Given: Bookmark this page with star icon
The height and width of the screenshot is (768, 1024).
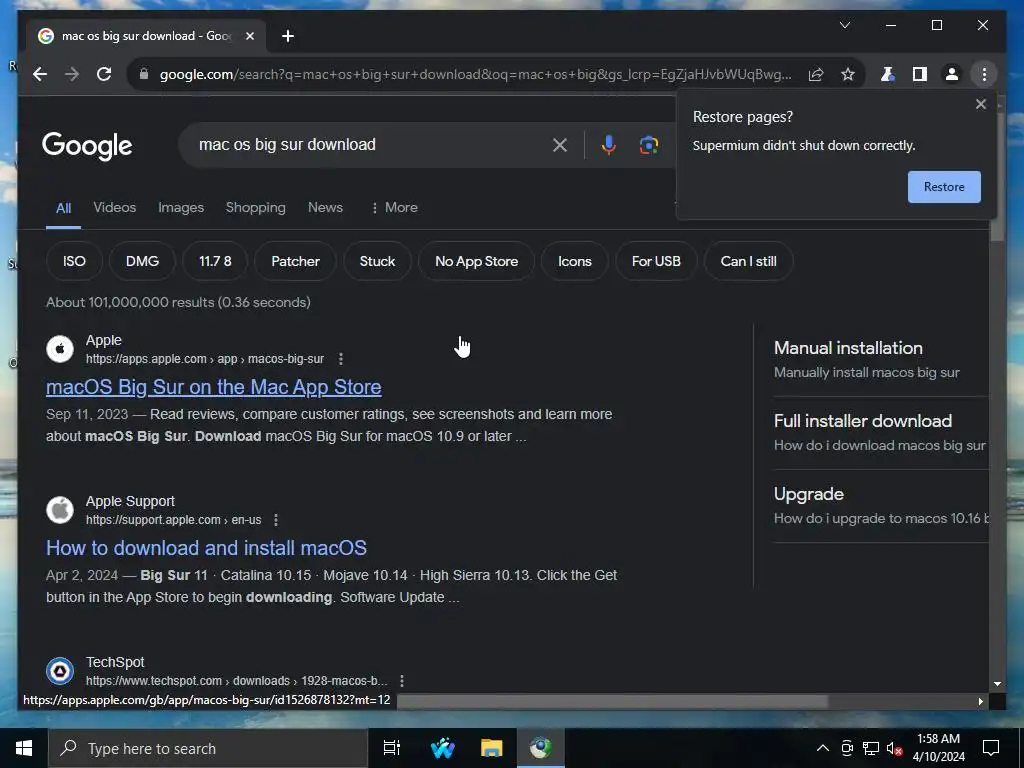Looking at the screenshot, I should [848, 74].
